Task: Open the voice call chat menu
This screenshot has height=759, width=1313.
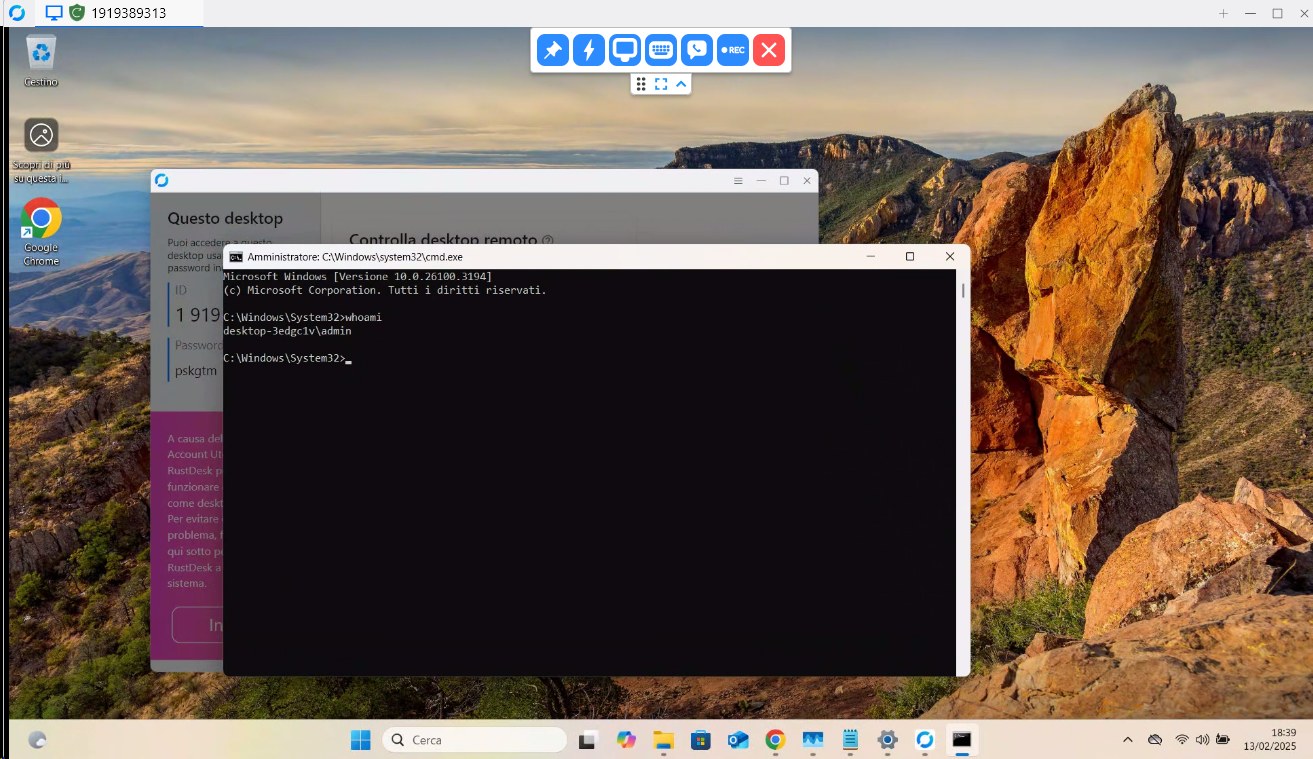Action: 696,50
